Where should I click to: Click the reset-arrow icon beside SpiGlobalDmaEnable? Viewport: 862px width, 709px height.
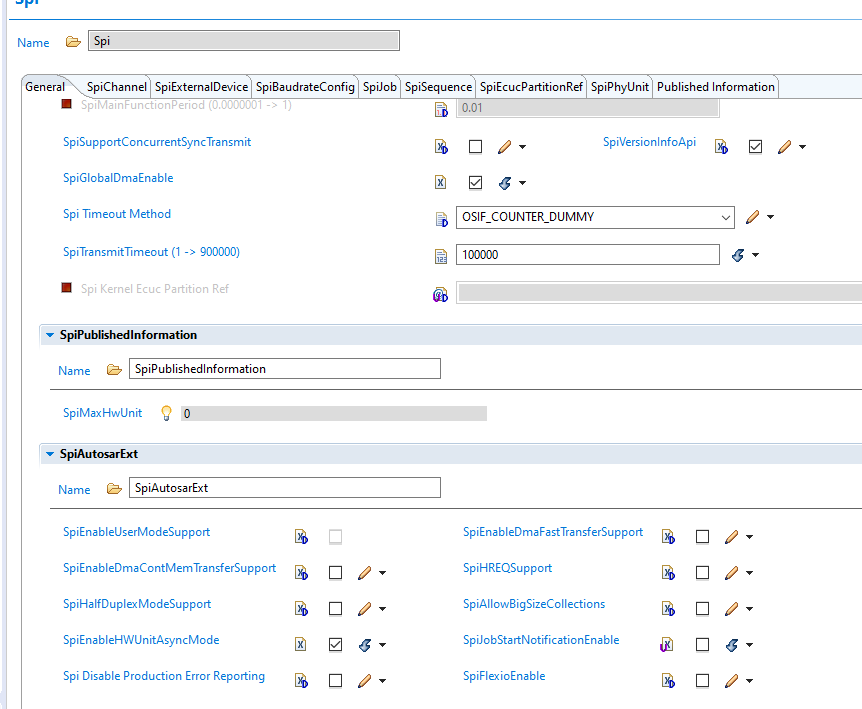click(505, 182)
